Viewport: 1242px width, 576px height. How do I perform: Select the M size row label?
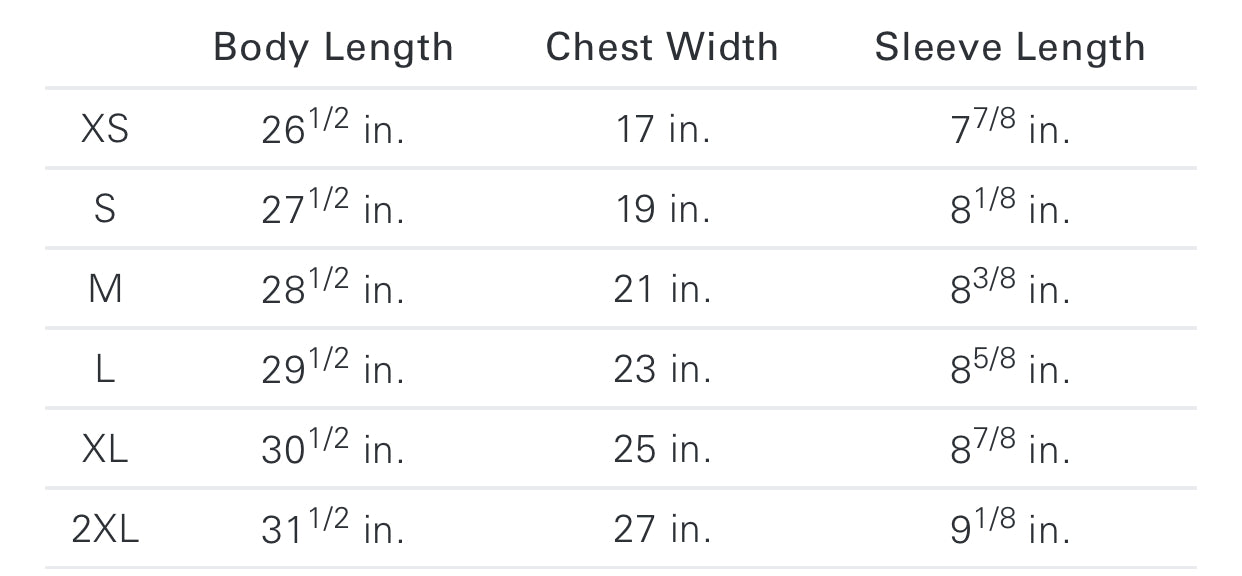click(105, 289)
